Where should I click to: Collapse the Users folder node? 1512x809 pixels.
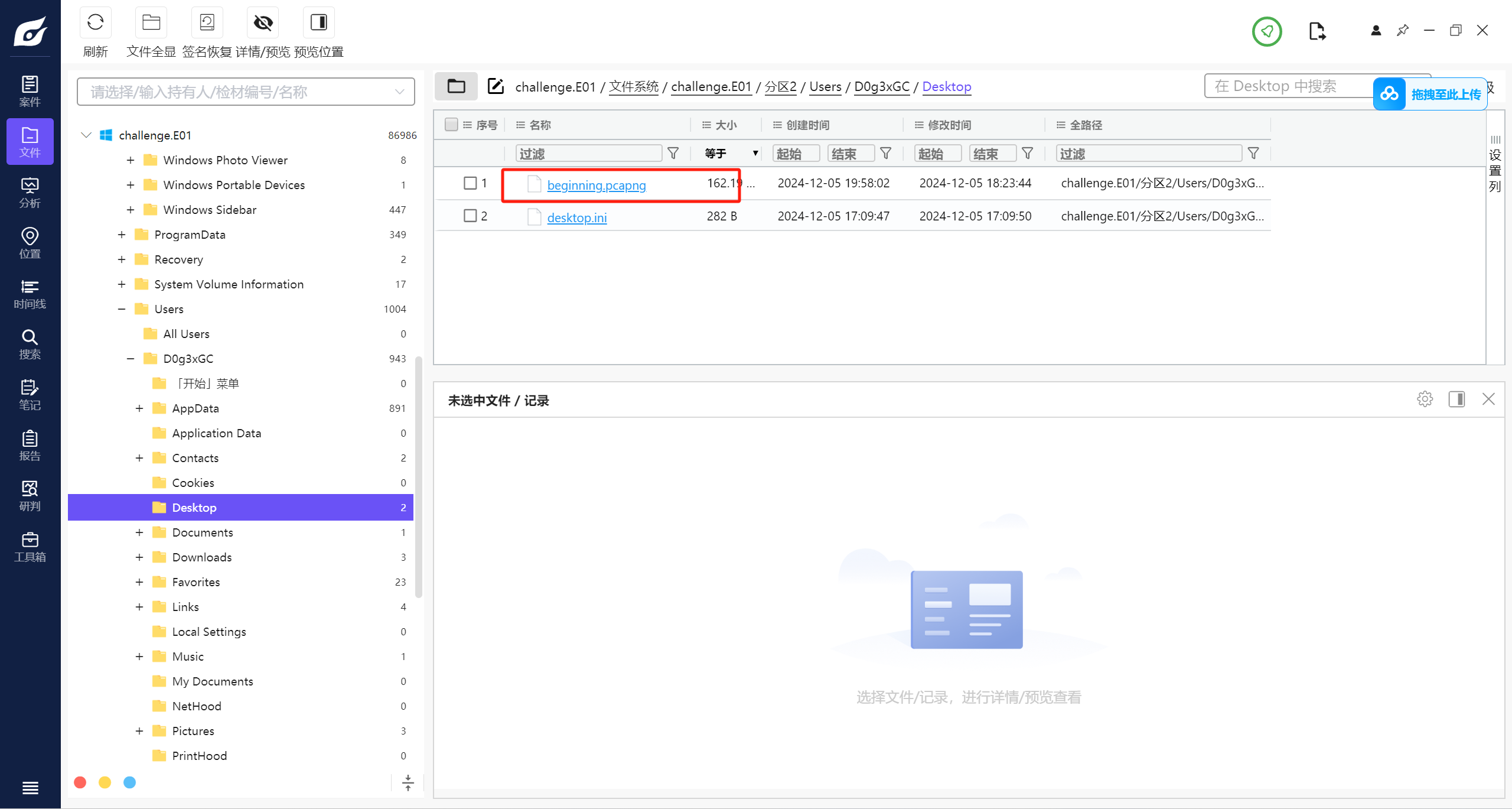[x=122, y=309]
